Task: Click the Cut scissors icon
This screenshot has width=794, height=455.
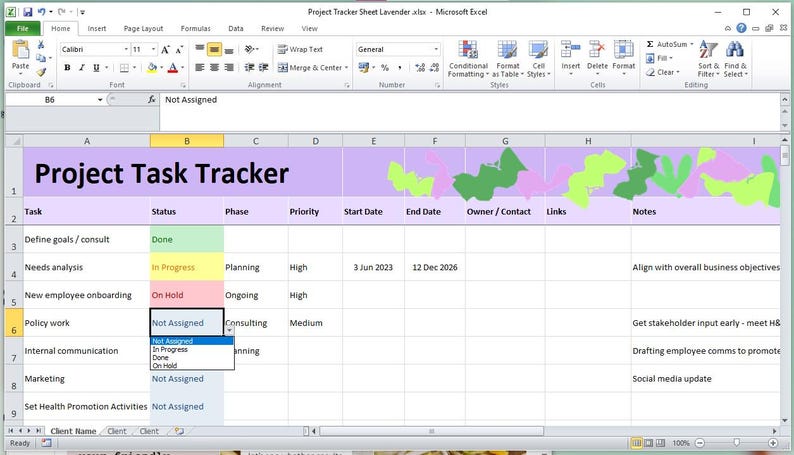Action: coord(41,45)
